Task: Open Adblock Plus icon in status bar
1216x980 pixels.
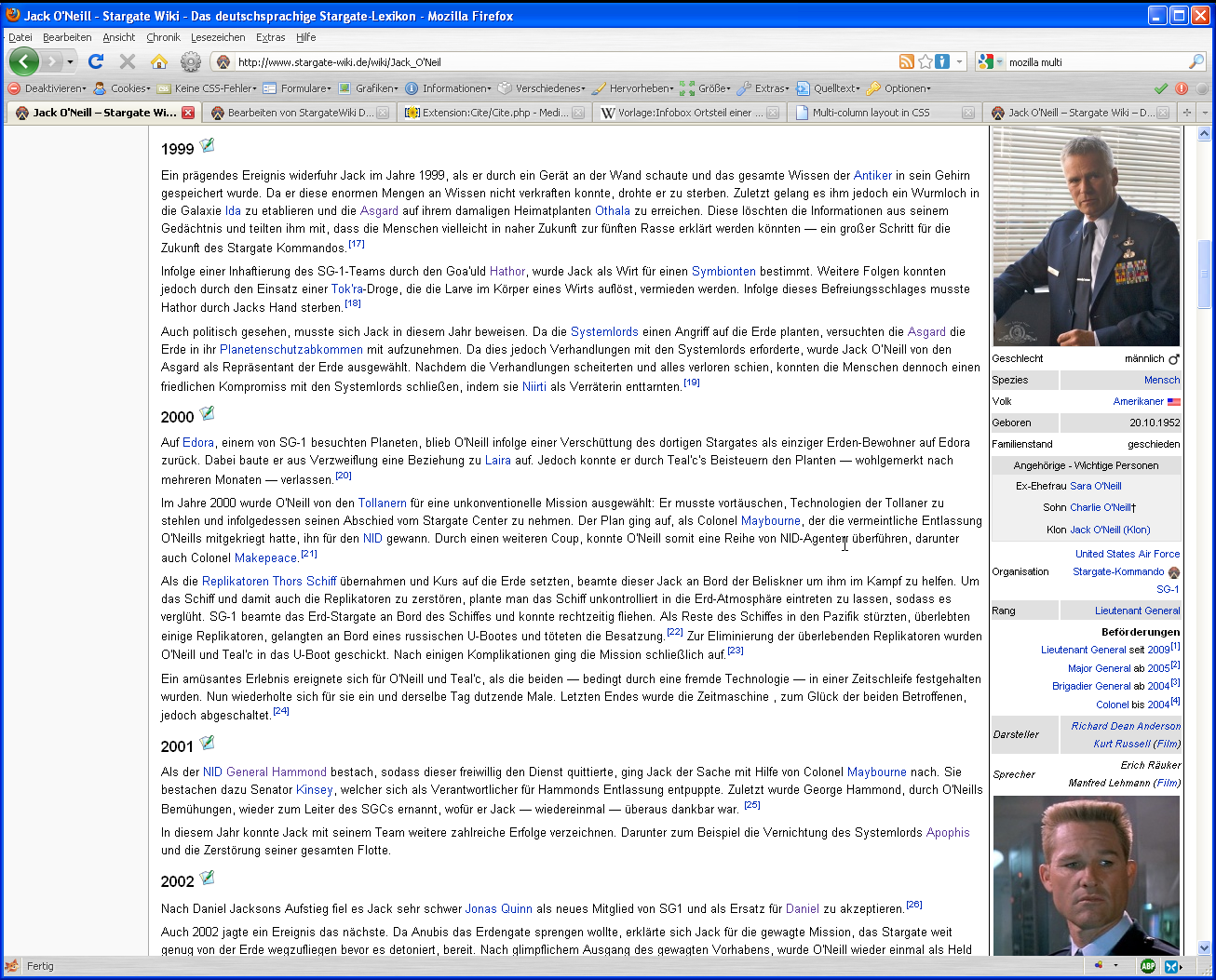Action: [1148, 966]
